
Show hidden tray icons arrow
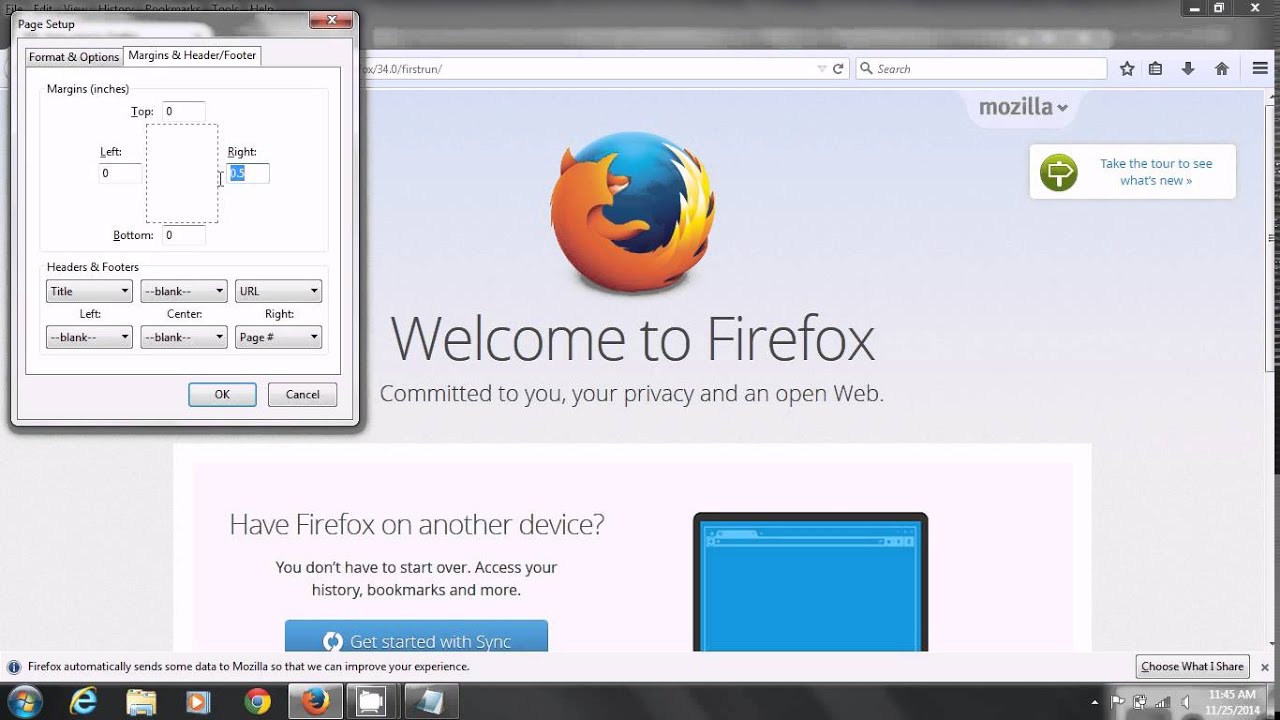[x=1096, y=702]
